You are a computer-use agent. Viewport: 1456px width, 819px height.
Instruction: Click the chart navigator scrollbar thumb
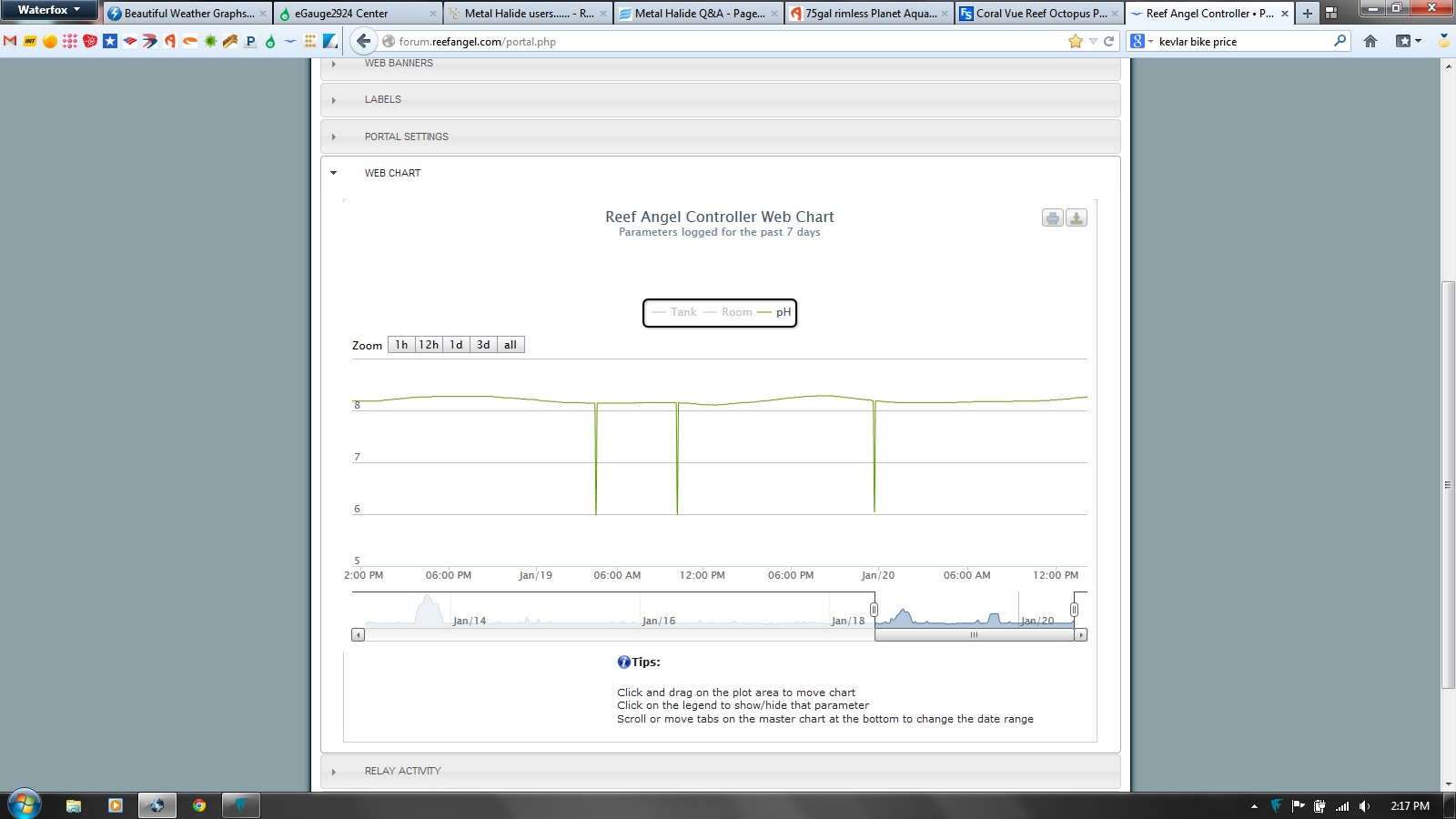click(974, 635)
